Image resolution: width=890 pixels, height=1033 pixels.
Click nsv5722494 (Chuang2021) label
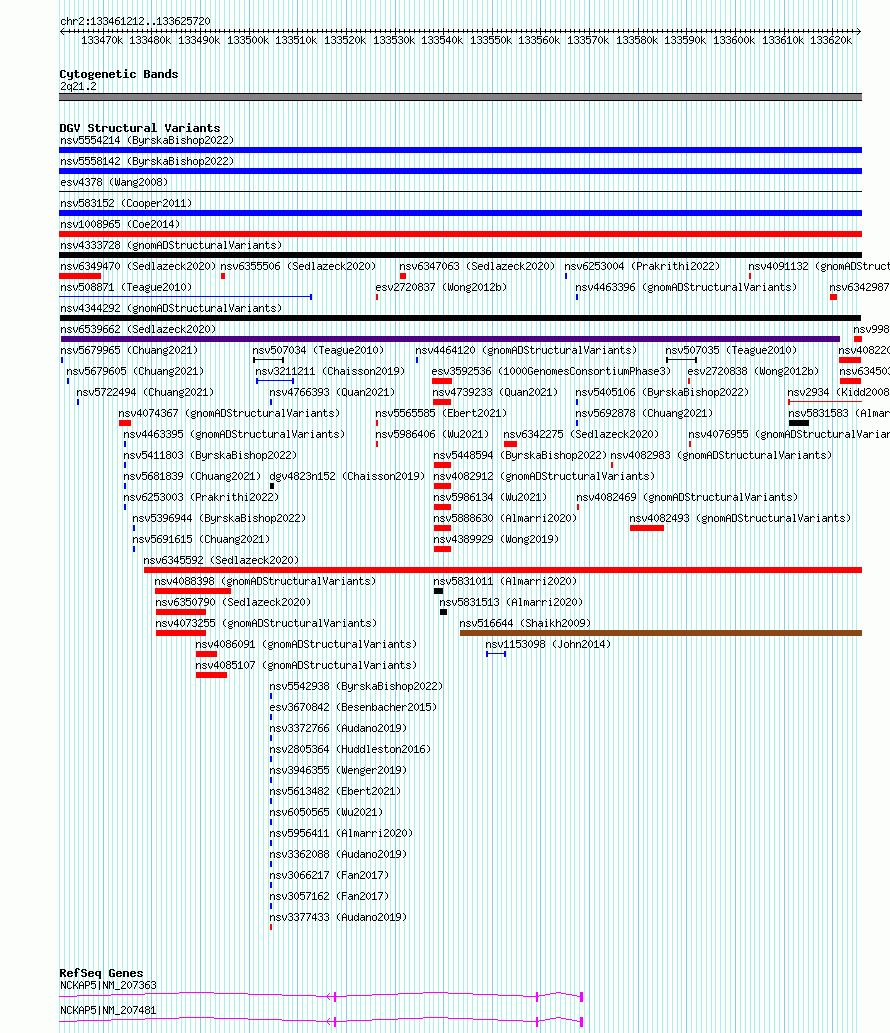pos(145,393)
